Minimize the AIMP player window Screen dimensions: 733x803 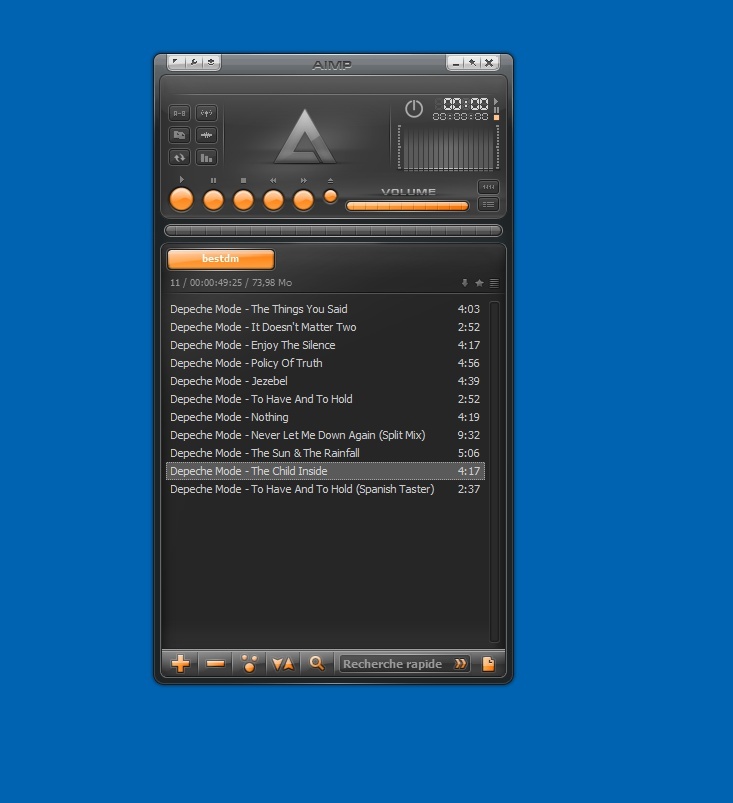455,62
